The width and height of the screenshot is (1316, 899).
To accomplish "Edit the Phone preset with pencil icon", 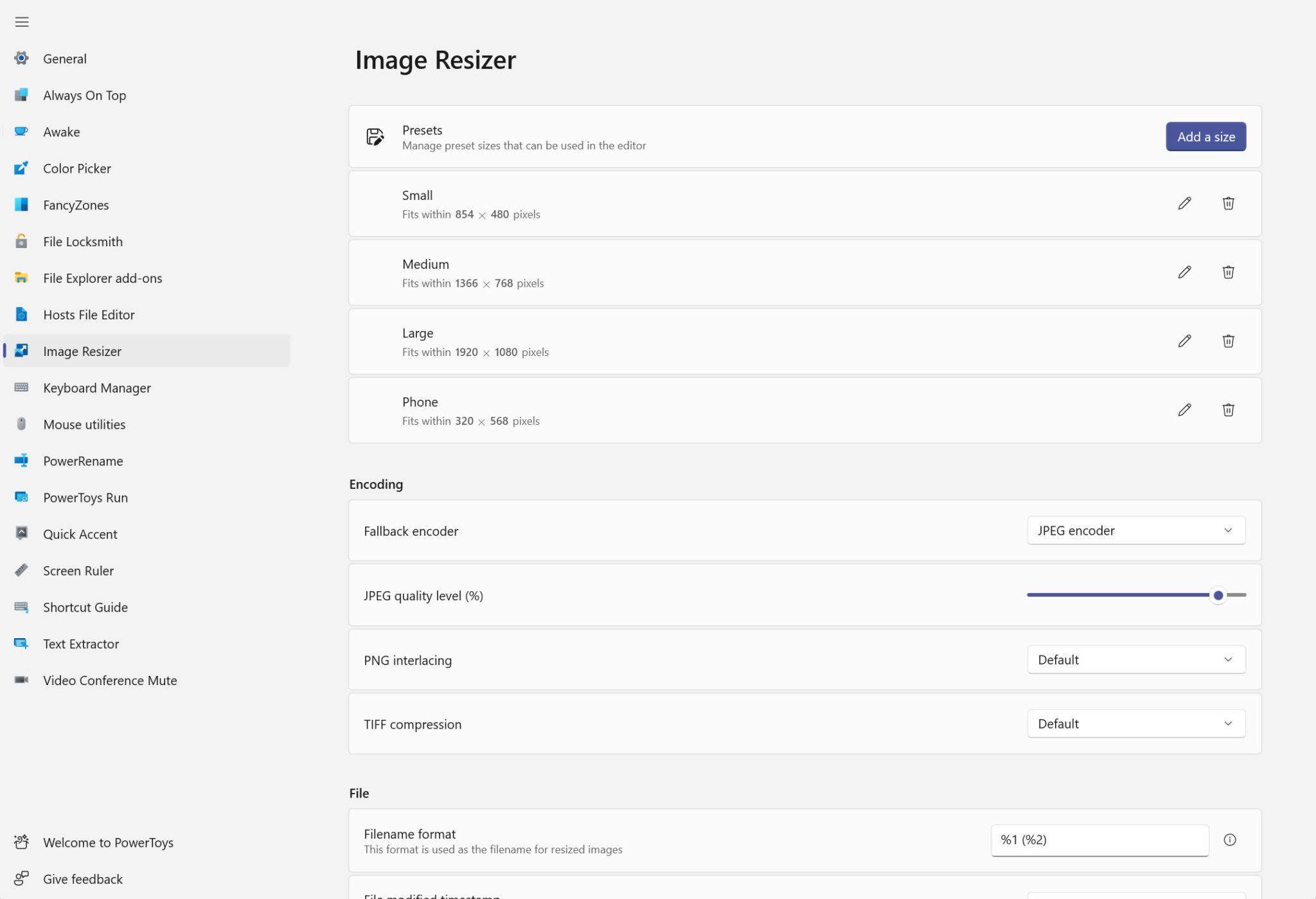I will click(x=1184, y=410).
